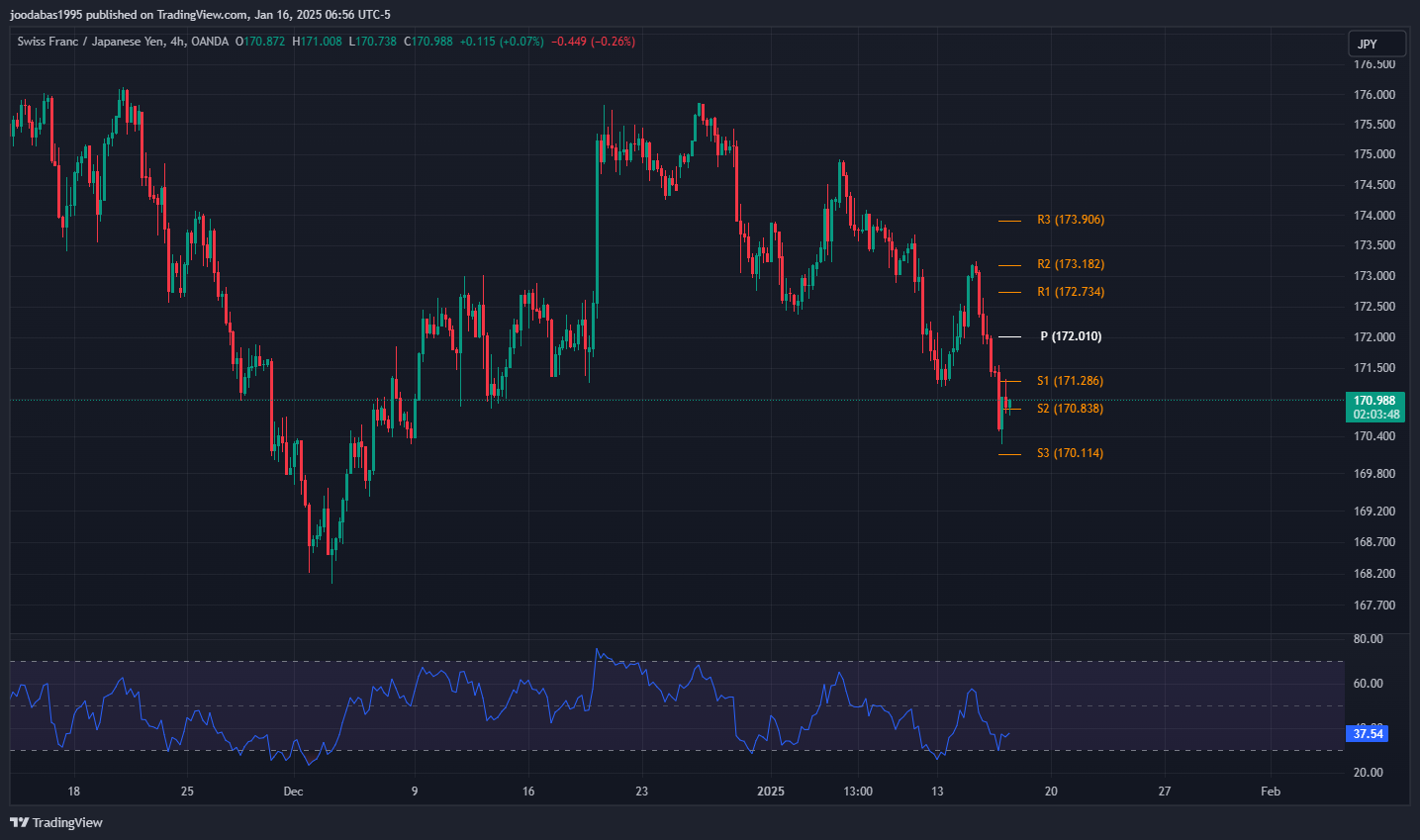Click the blue 37.54 RSI value tag

1368,734
